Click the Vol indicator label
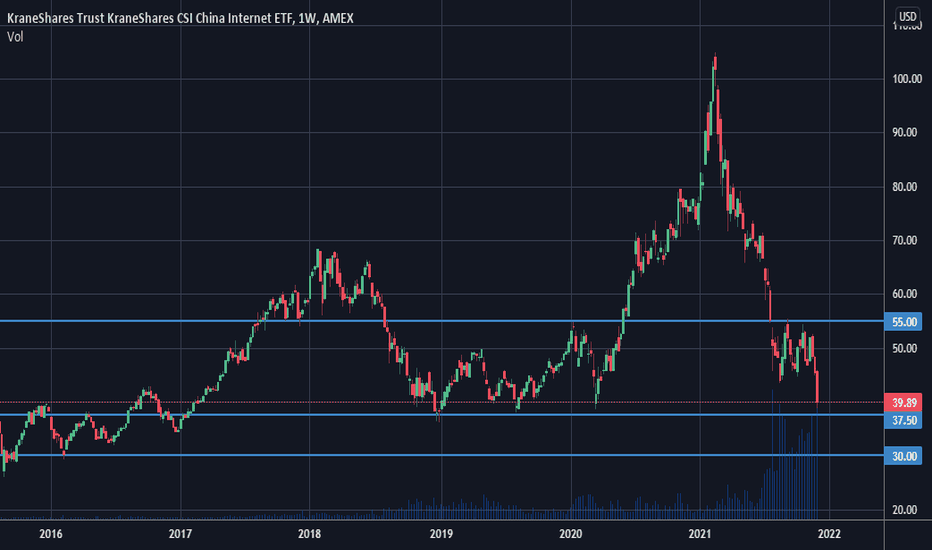 click(x=15, y=37)
